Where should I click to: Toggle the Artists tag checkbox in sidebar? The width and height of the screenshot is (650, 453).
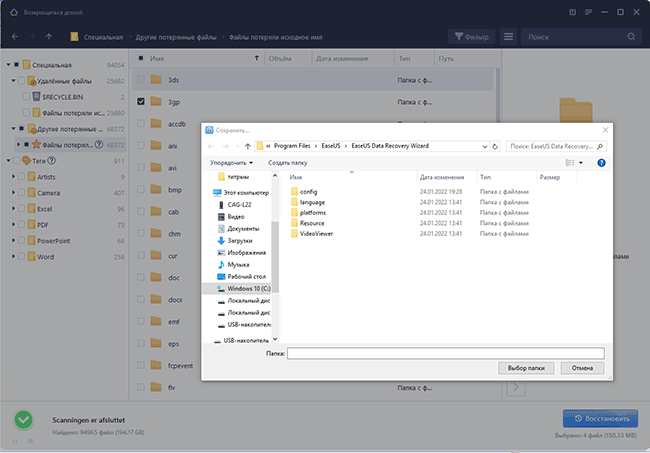click(22, 177)
